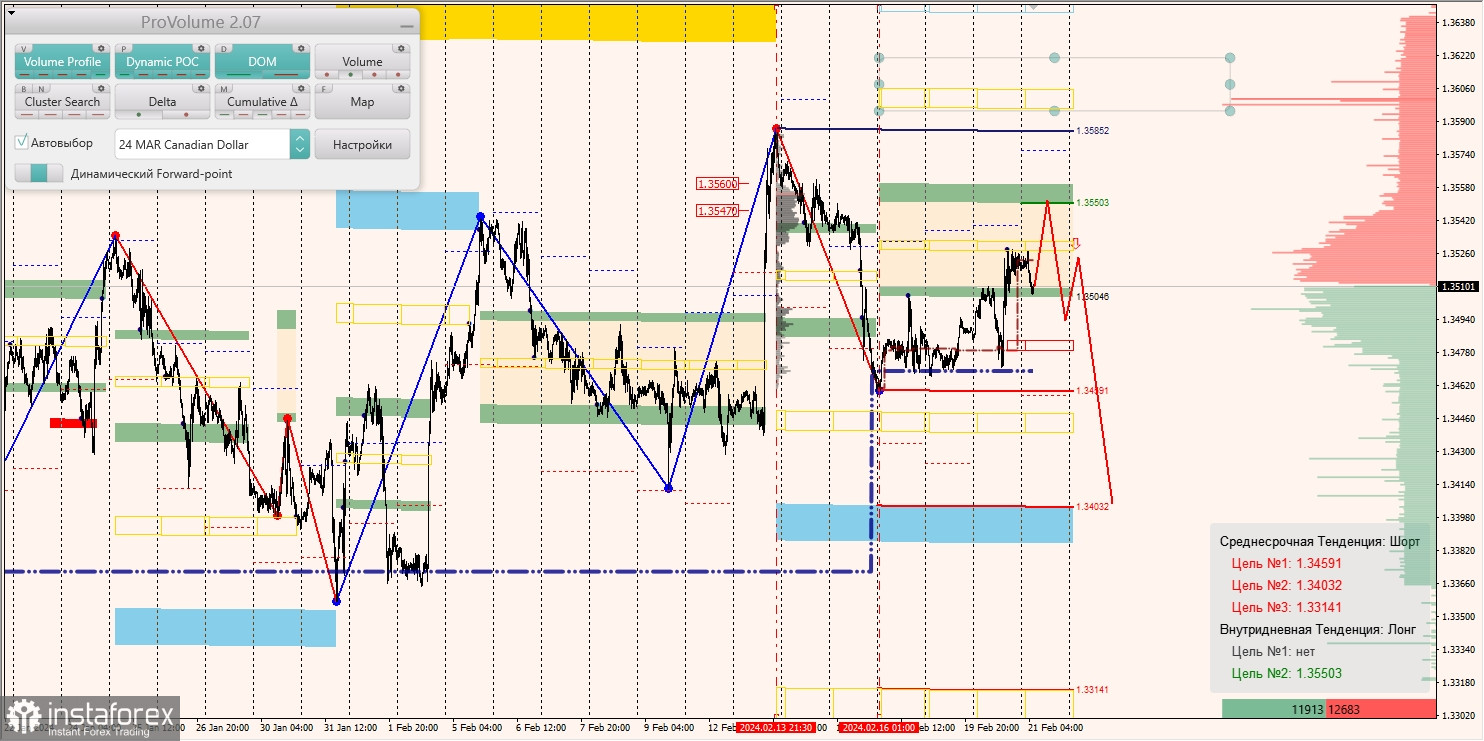
Task: Open Cluster Search gear settings
Action: click(101, 88)
